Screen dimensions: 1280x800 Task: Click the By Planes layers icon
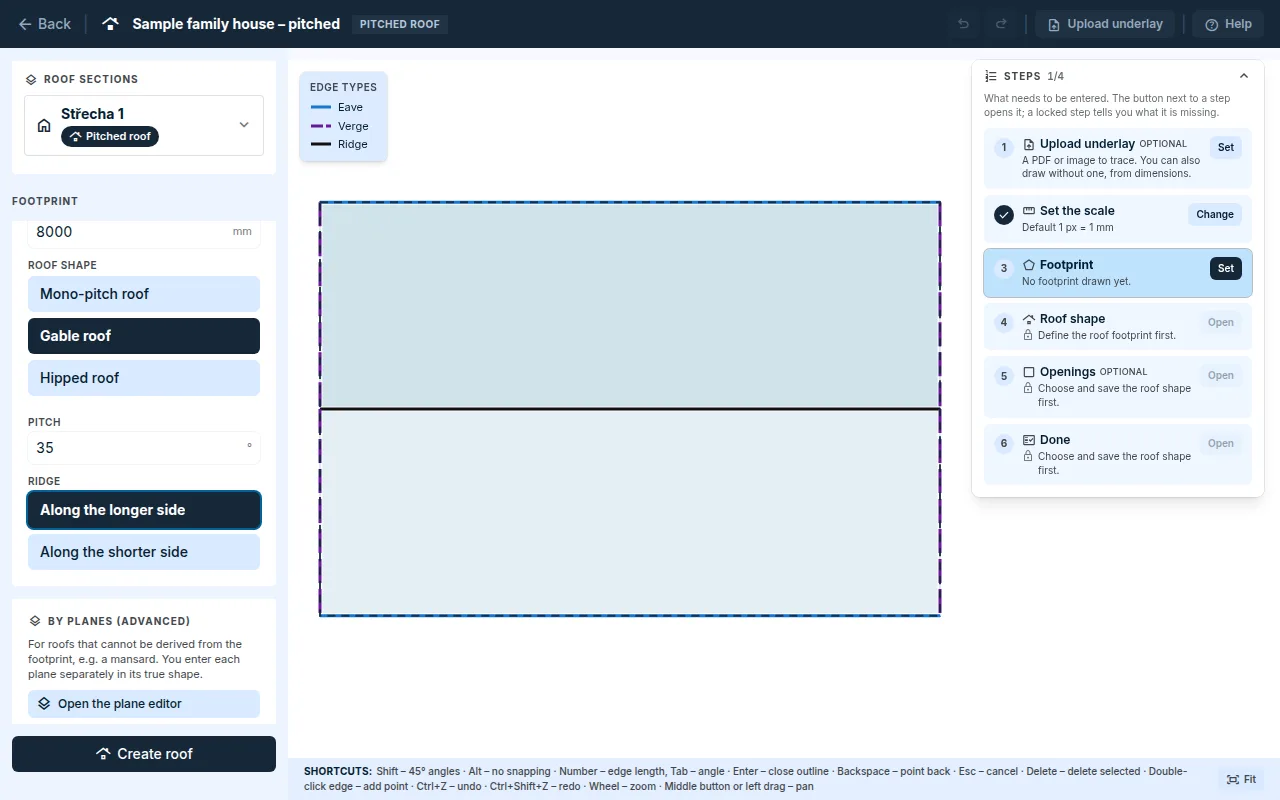click(x=35, y=621)
